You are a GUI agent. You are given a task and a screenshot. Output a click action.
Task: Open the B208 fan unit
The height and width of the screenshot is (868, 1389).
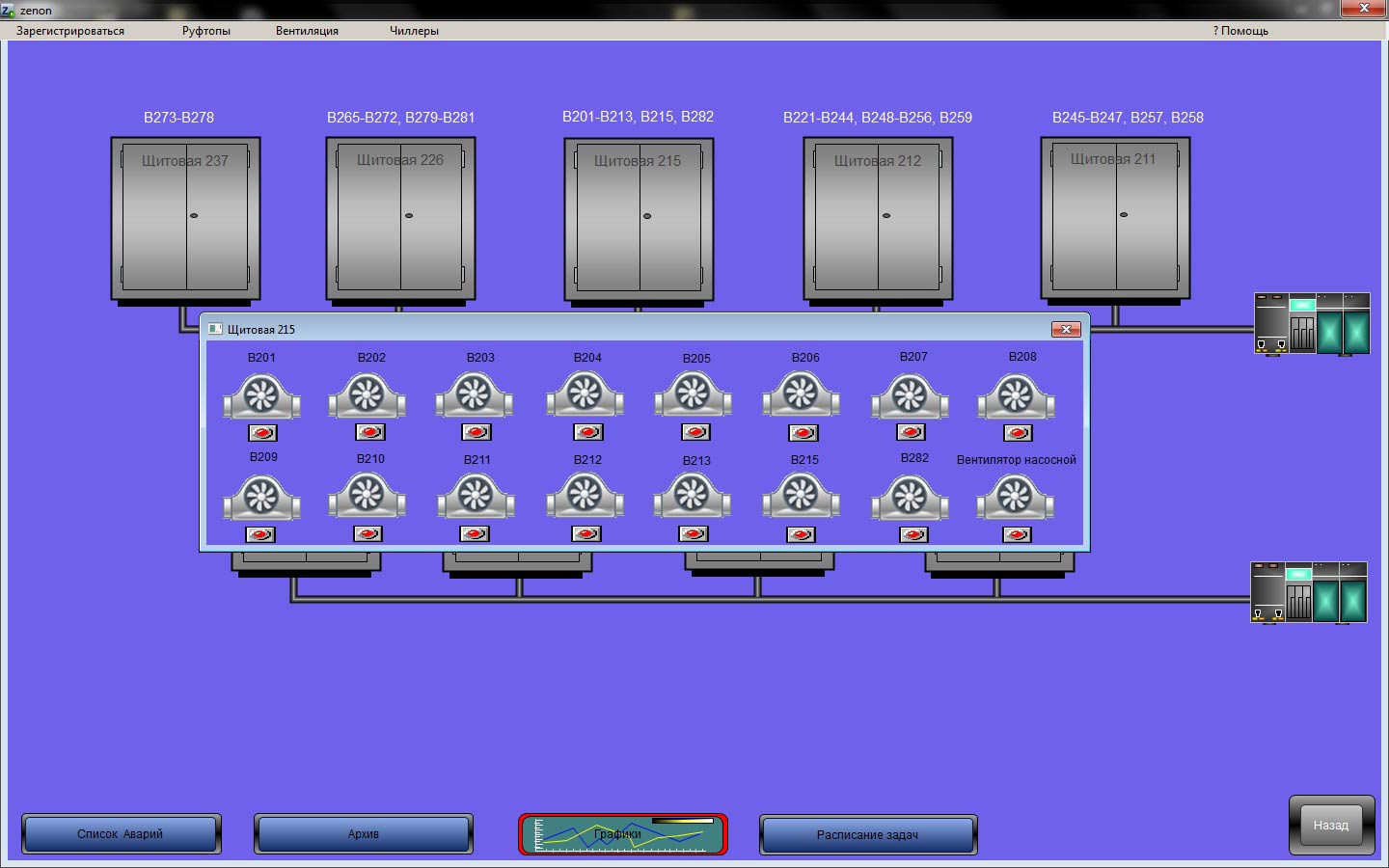tap(1016, 395)
